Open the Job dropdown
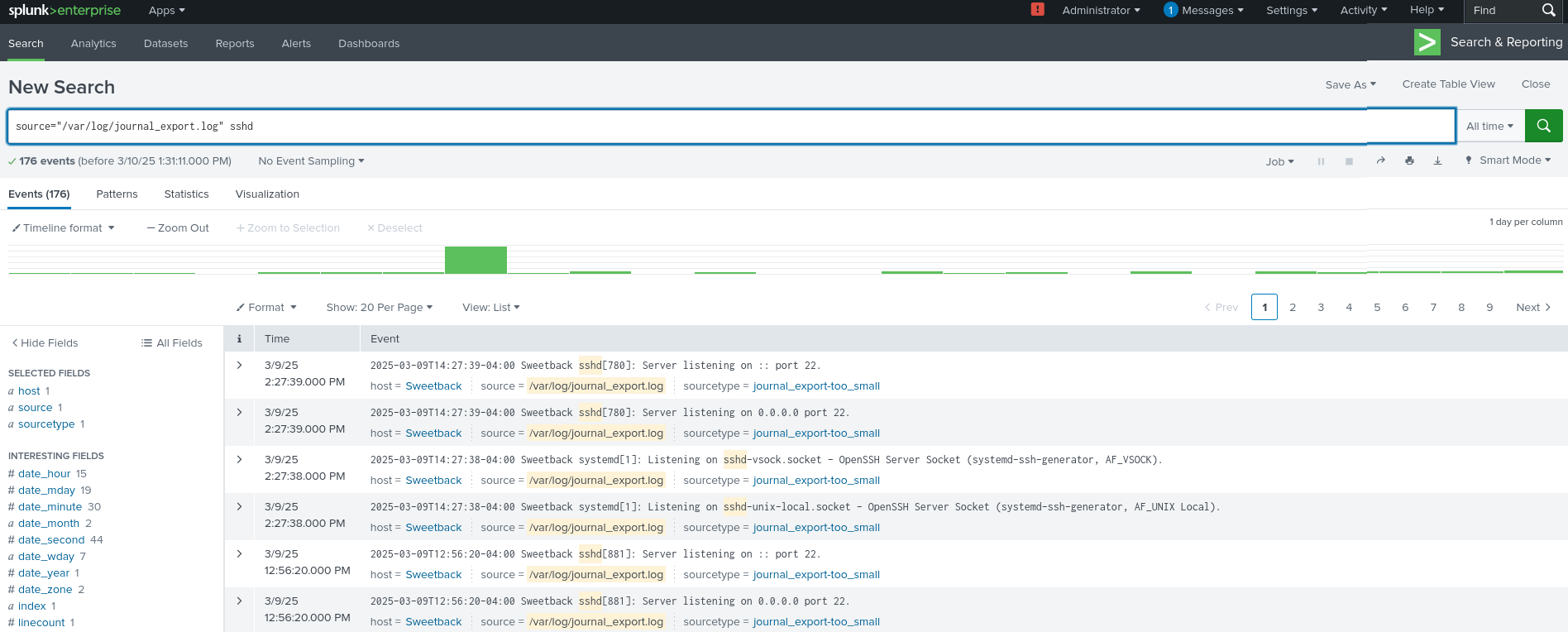The width and height of the screenshot is (1568, 632). click(x=1279, y=161)
